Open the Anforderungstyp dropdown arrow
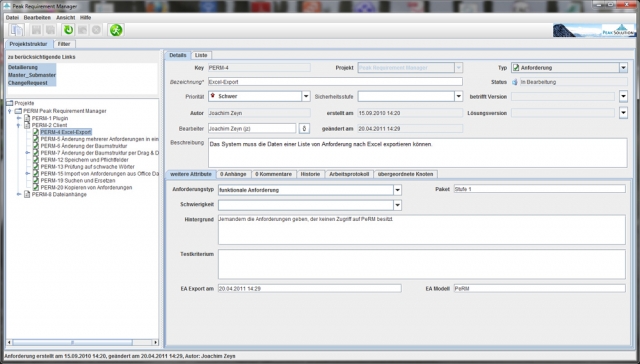Image resolution: width=640 pixels, height=364 pixels. click(x=398, y=190)
